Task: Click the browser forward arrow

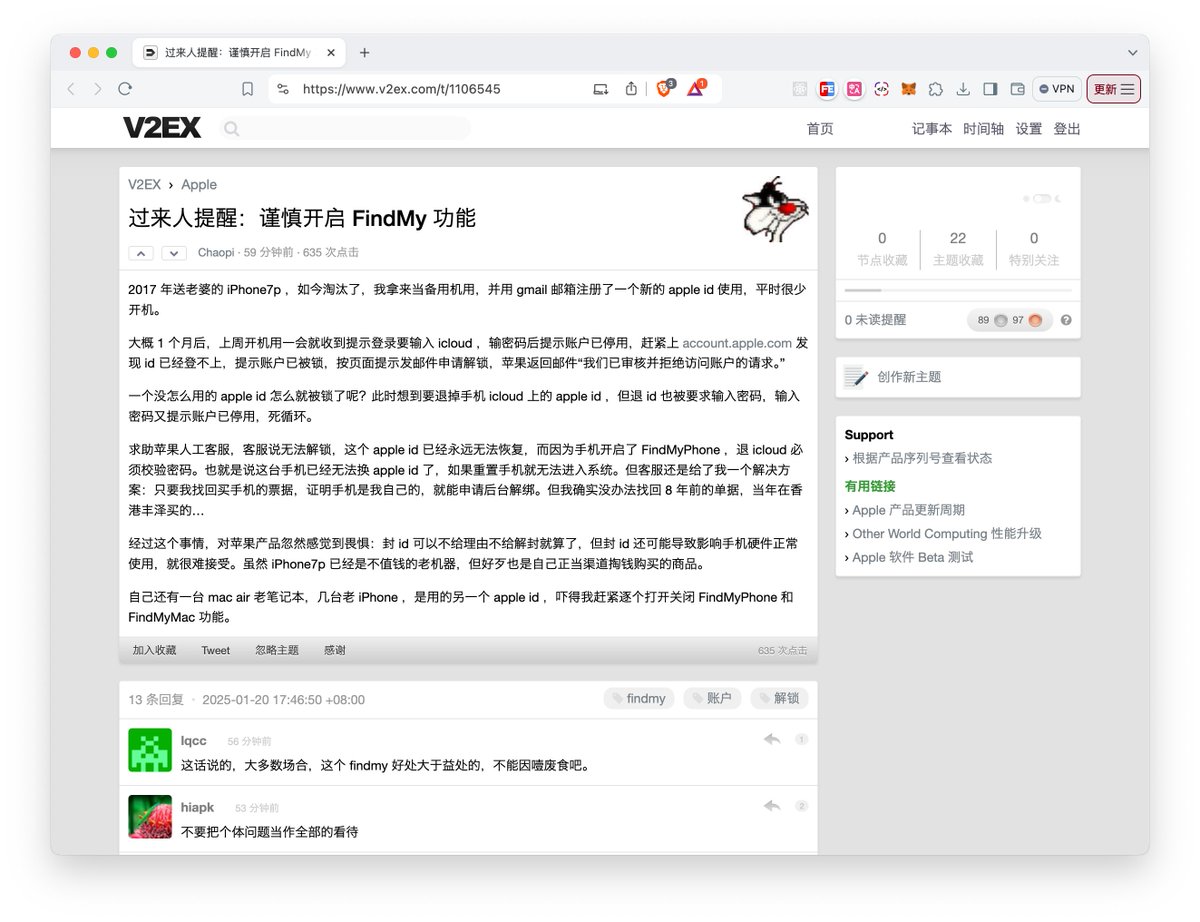Action: (x=97, y=89)
